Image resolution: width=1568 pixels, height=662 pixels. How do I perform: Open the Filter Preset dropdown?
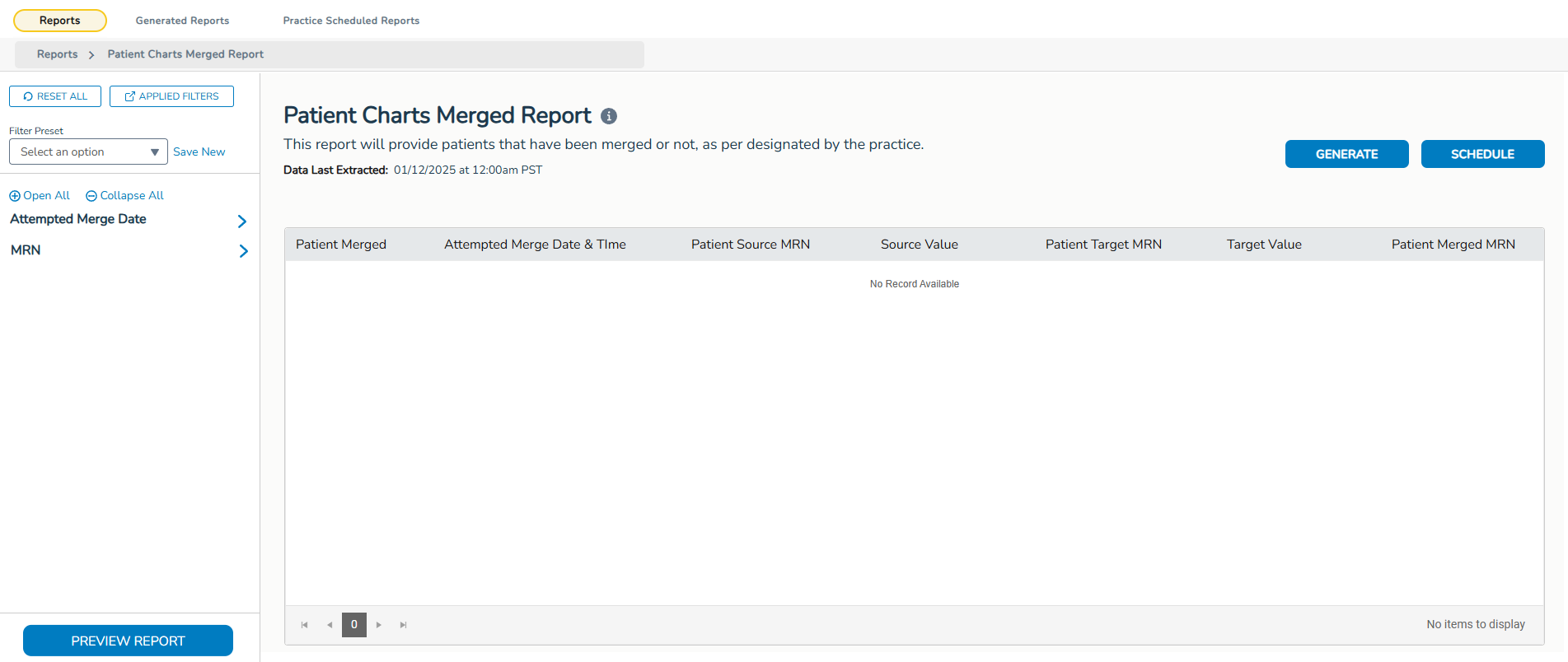point(88,152)
